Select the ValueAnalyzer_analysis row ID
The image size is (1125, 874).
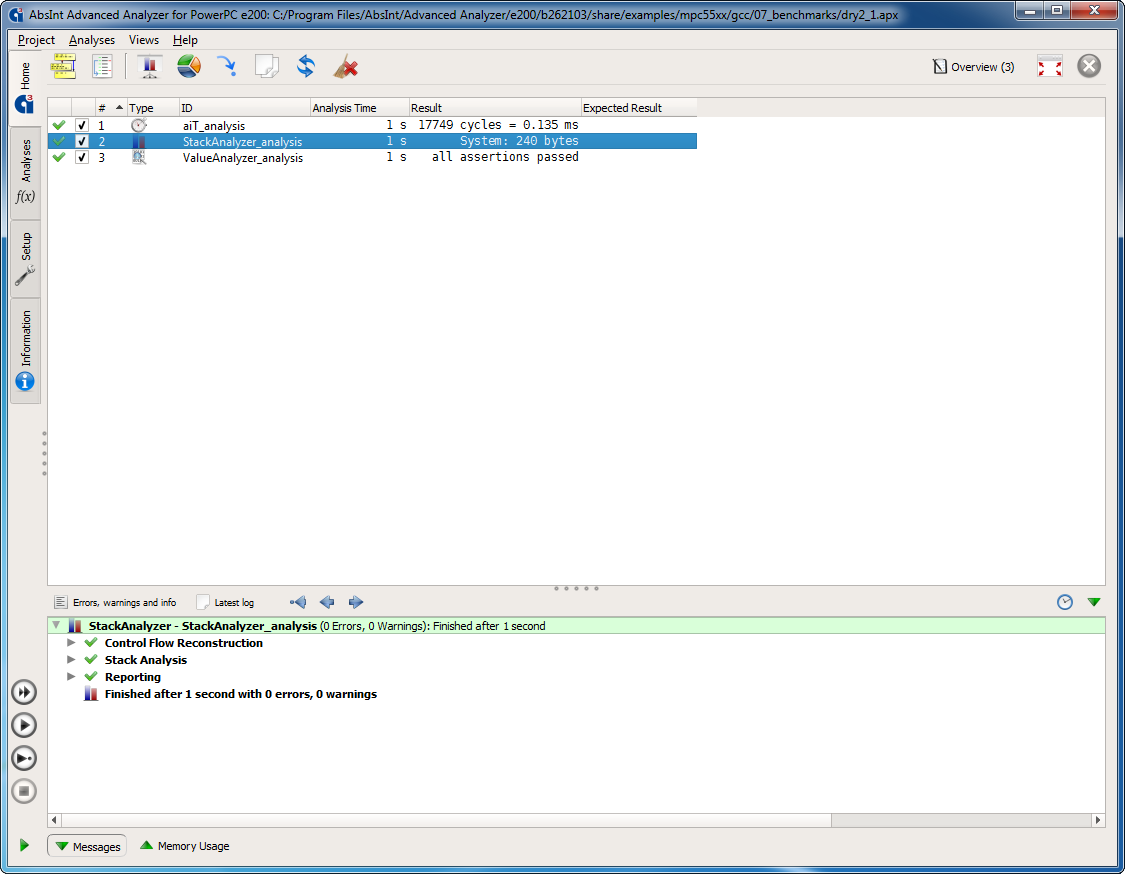243,158
